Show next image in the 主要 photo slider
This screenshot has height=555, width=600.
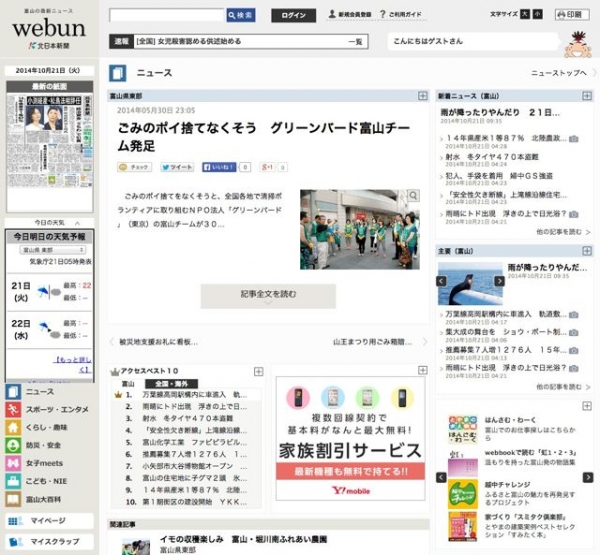coord(499,281)
